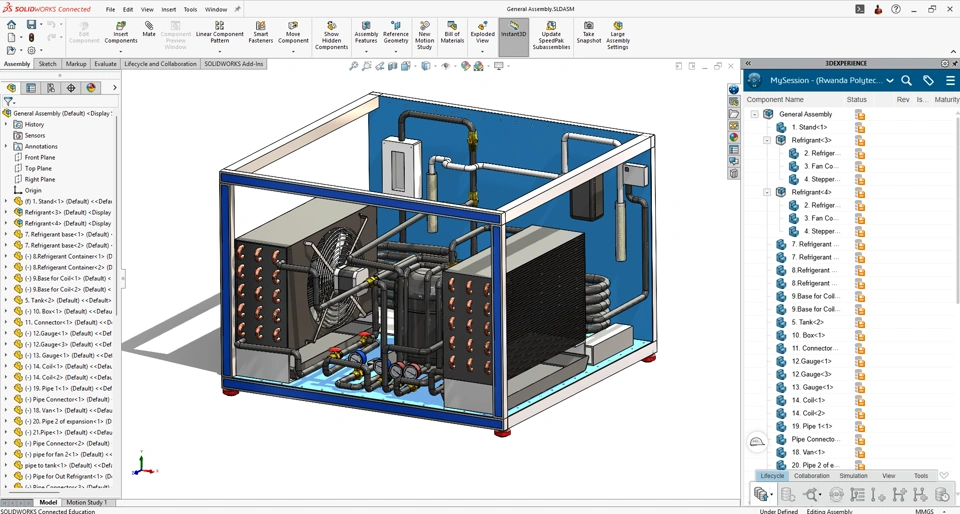Collapse Refrigrant<3> in 3DEXPERIENCE tree
This screenshot has width=960, height=514.
tap(767, 140)
